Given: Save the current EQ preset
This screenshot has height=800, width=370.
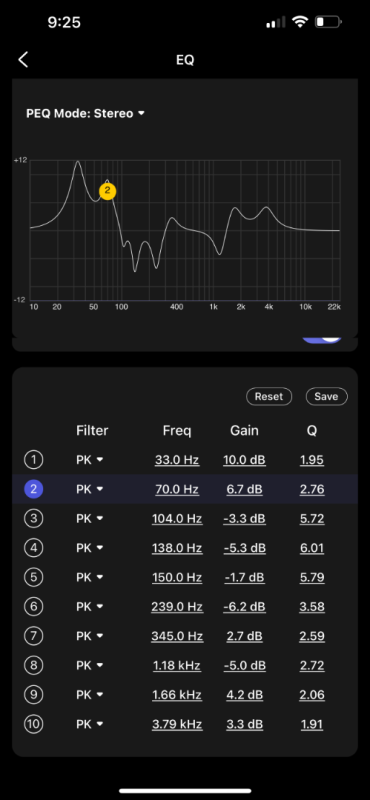Looking at the screenshot, I should (327, 396).
